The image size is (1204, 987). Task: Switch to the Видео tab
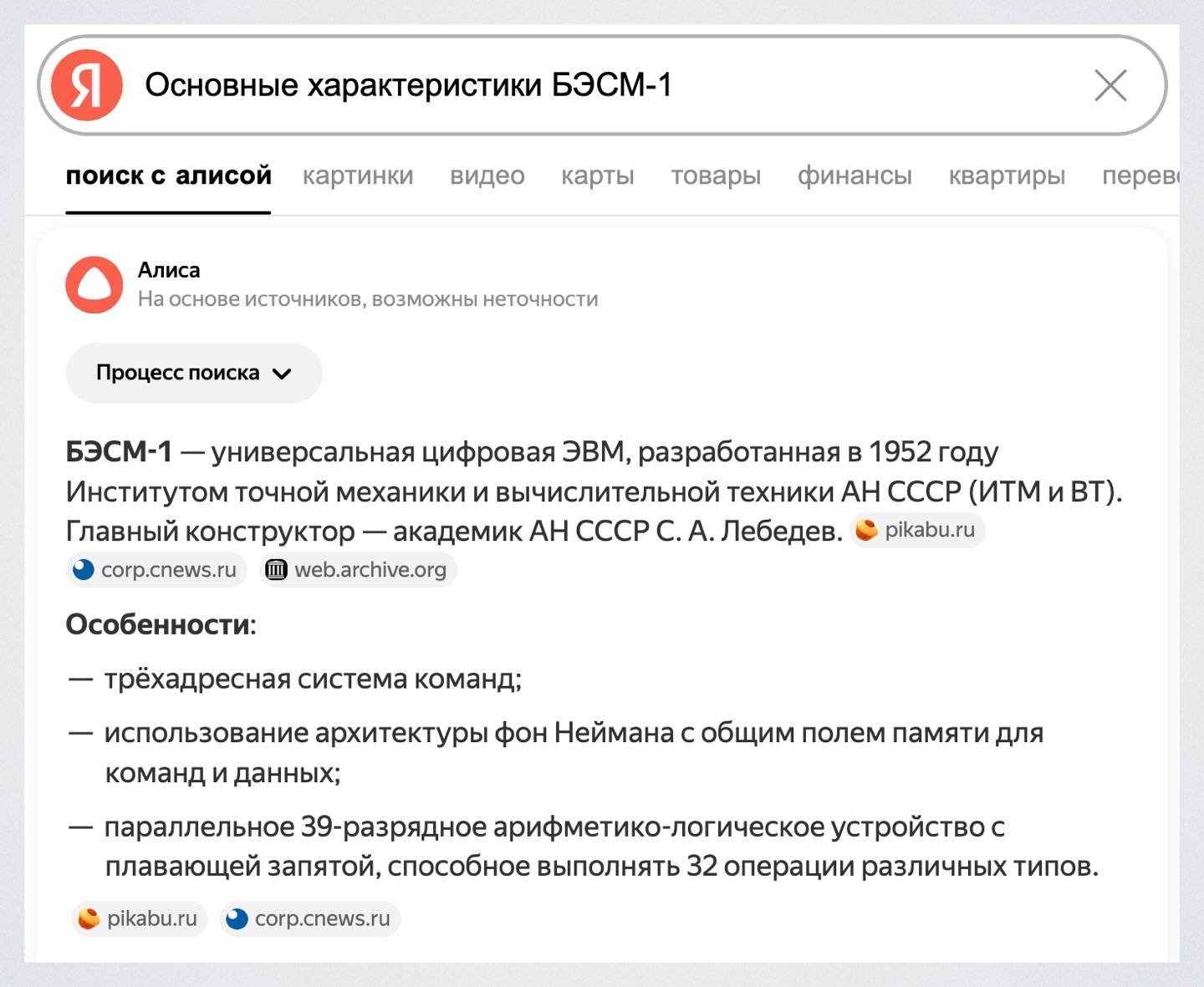[487, 176]
